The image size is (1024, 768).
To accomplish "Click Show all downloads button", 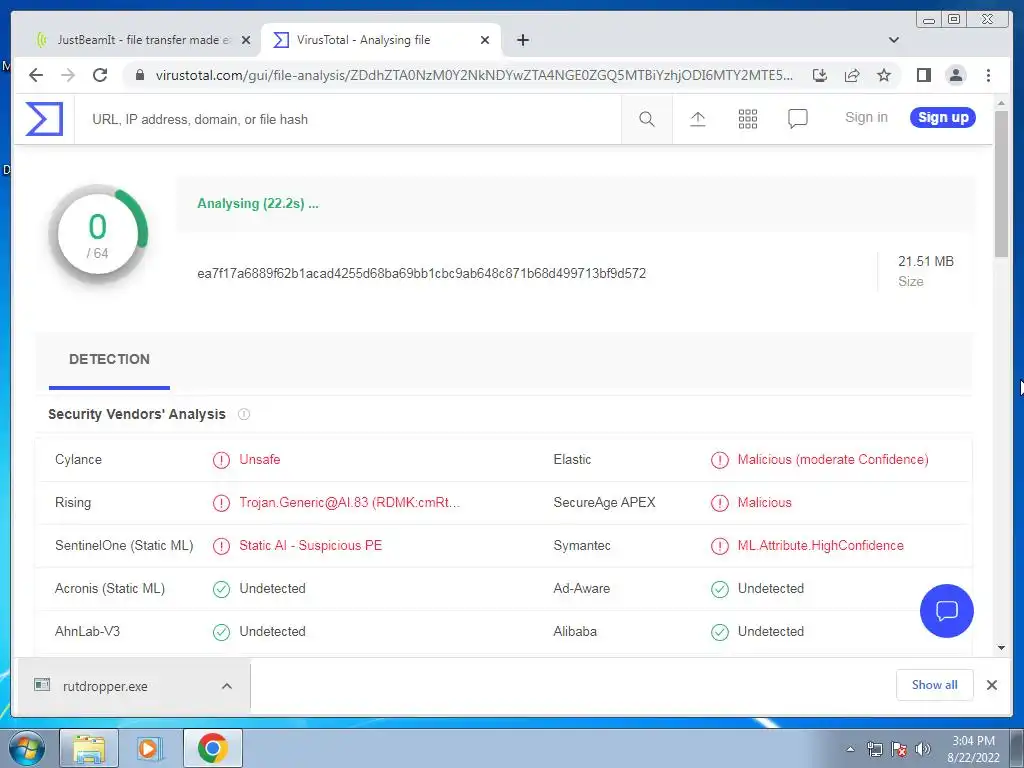I will coord(935,684).
